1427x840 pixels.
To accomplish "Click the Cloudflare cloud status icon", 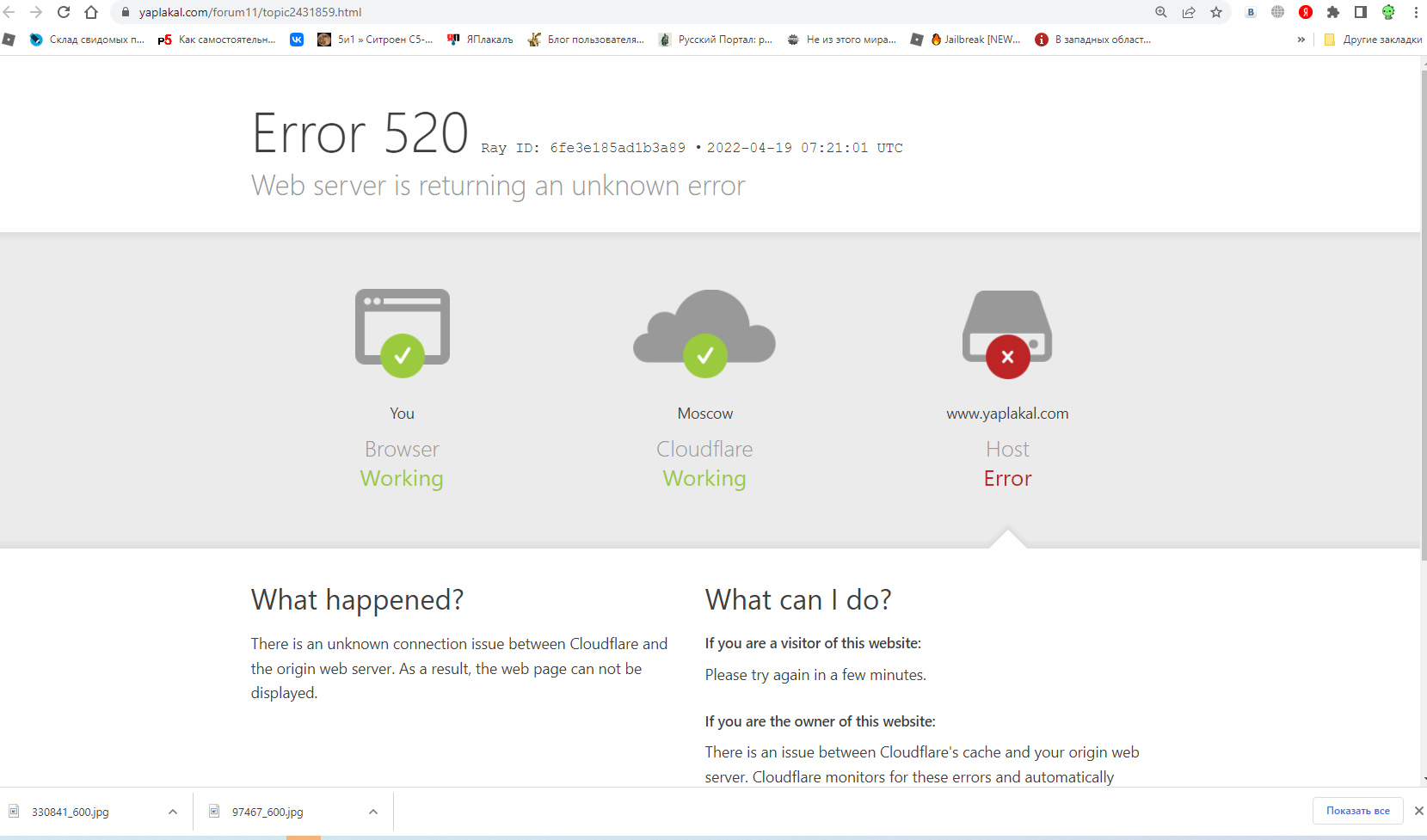I will tap(704, 333).
